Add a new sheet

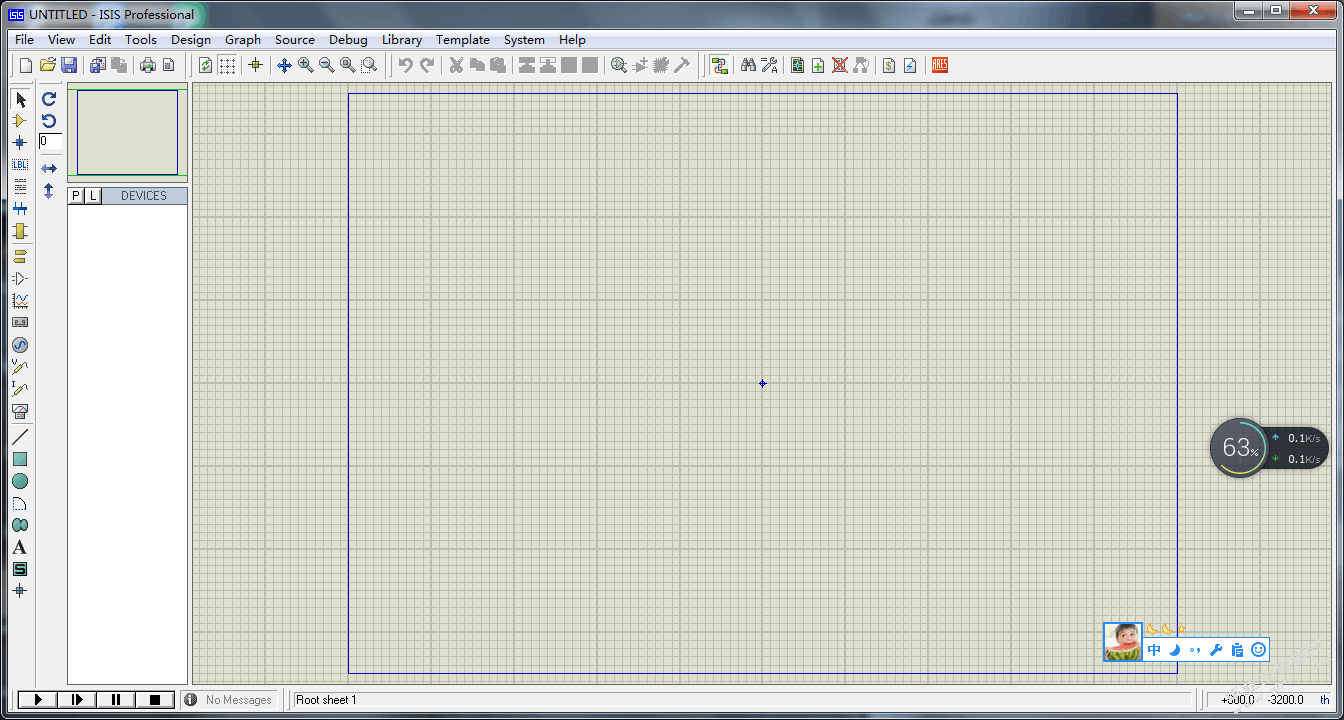pos(818,65)
